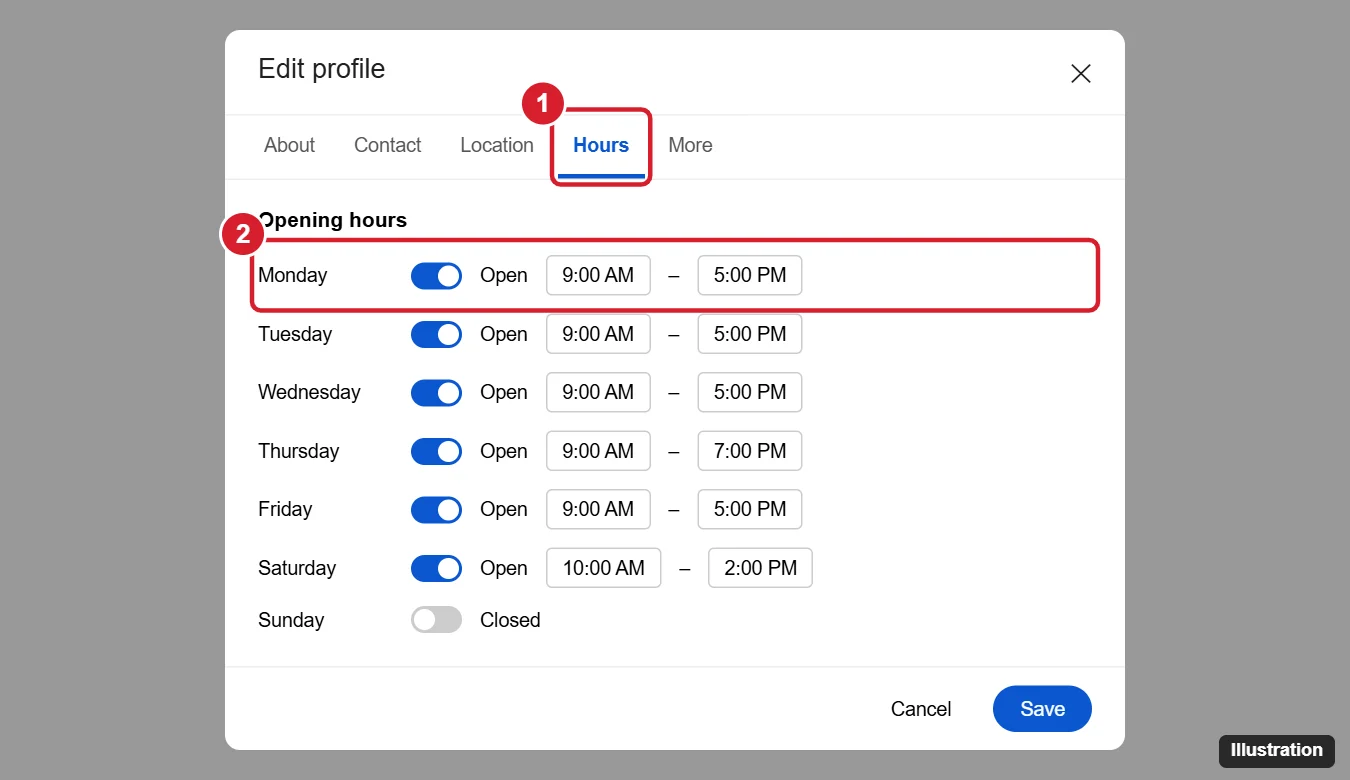Close the Edit profile dialog
Image resolution: width=1350 pixels, height=780 pixels.
point(1081,73)
